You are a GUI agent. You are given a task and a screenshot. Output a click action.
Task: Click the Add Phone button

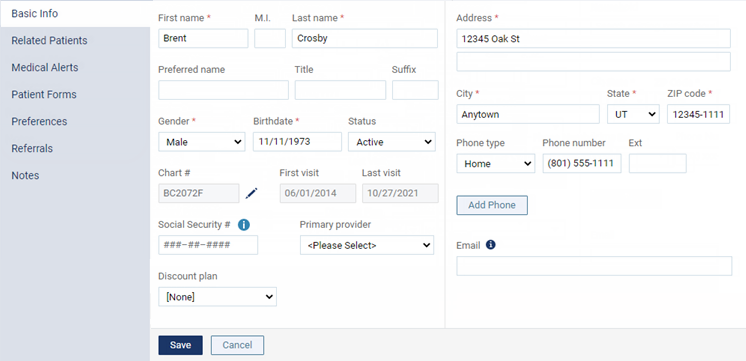point(492,205)
